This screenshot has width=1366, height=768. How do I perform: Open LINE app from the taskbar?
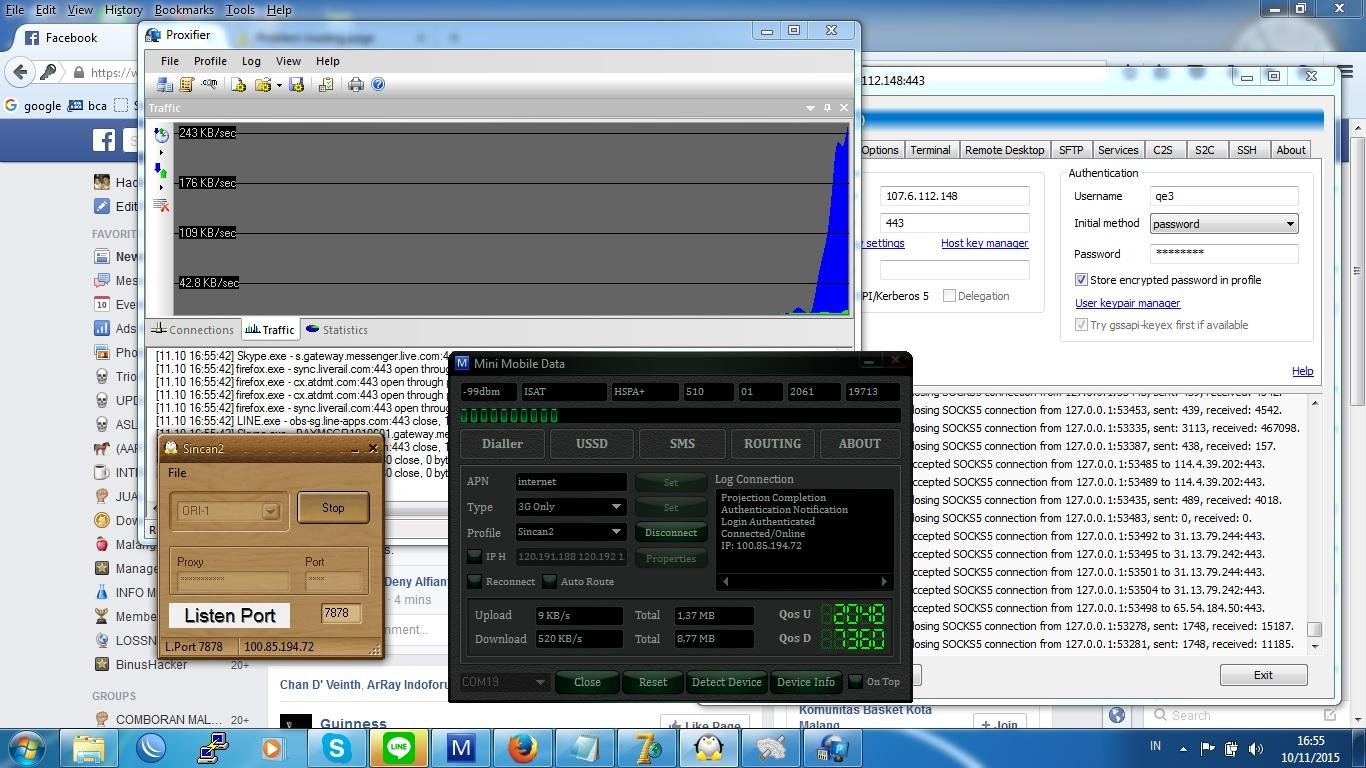click(x=399, y=747)
